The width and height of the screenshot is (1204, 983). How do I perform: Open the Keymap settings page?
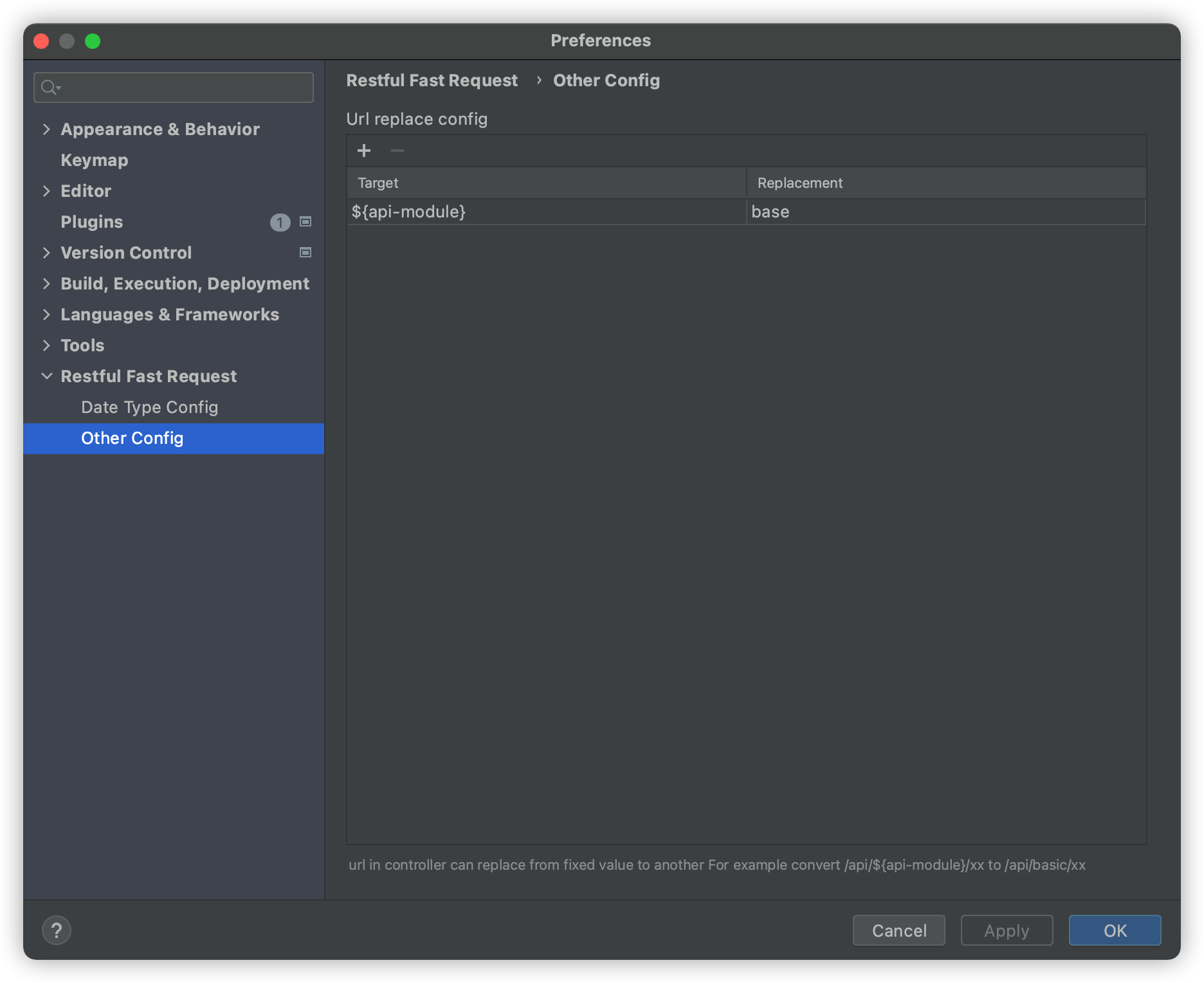[94, 160]
